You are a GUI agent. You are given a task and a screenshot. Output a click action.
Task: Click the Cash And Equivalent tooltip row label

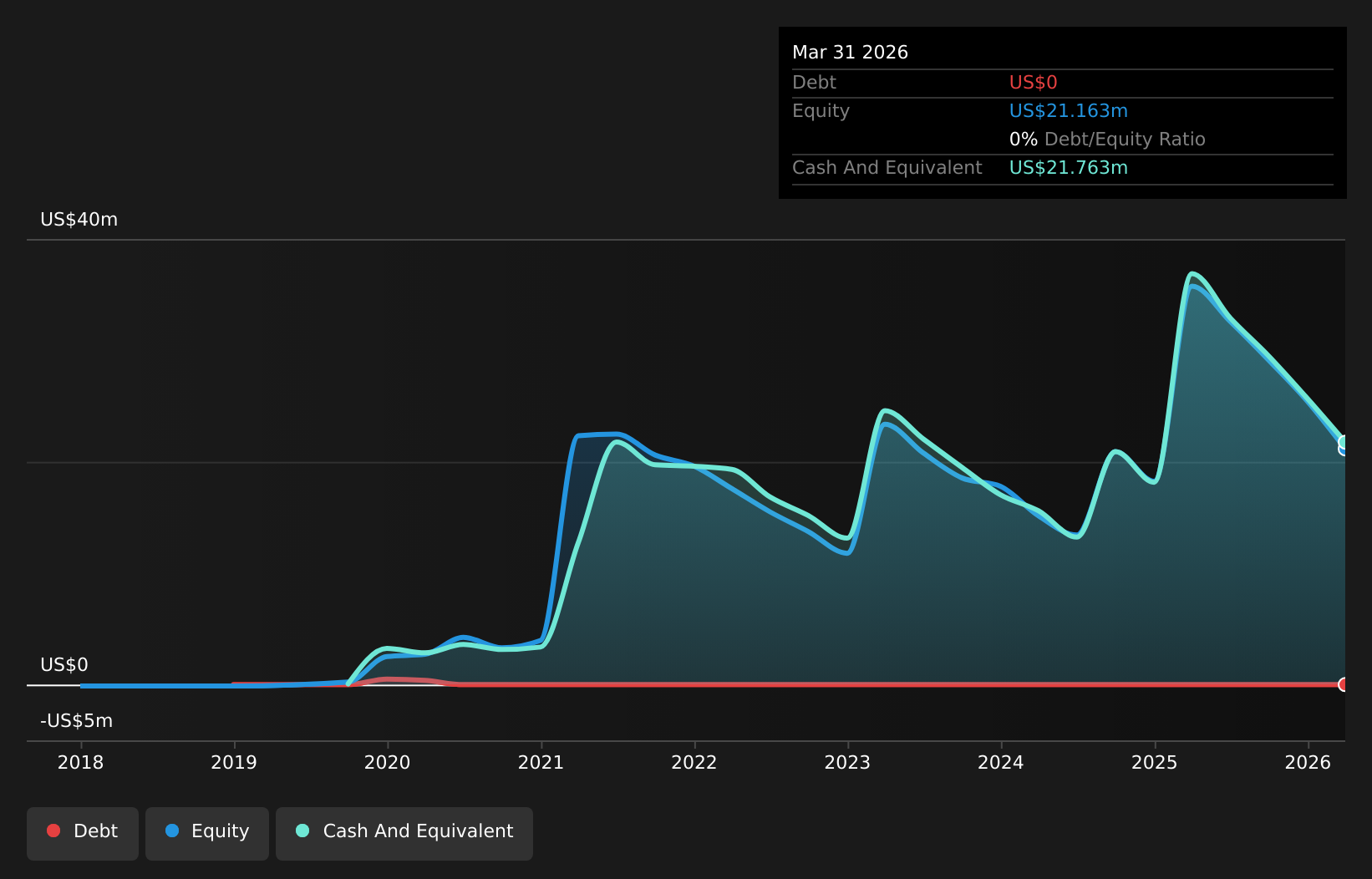pos(887,168)
